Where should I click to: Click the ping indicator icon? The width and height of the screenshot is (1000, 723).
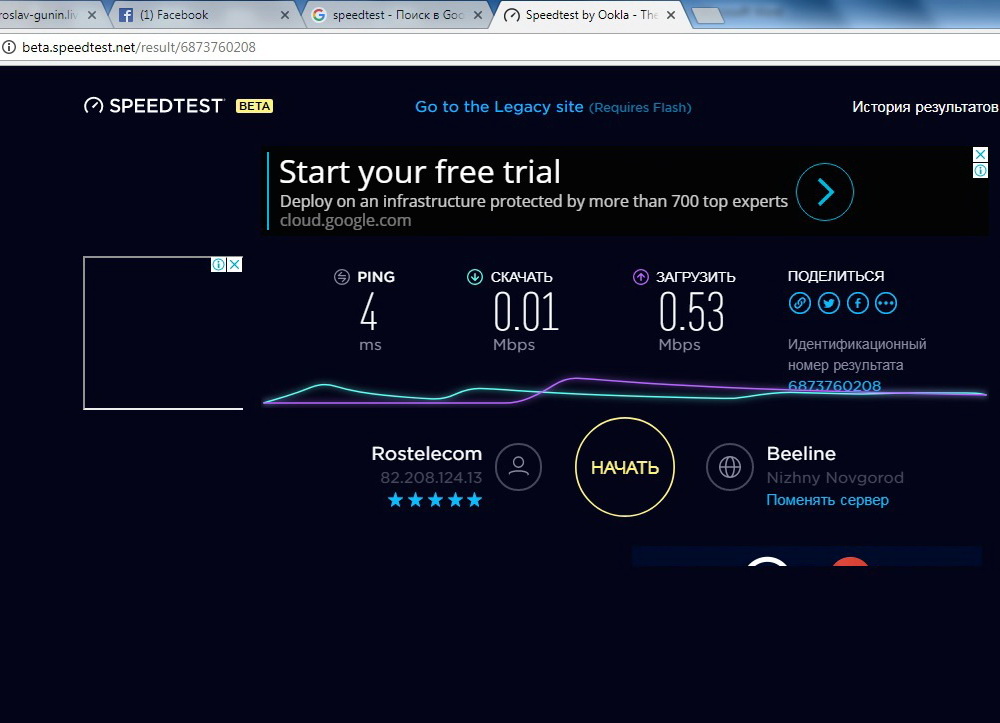pyautogui.click(x=342, y=277)
